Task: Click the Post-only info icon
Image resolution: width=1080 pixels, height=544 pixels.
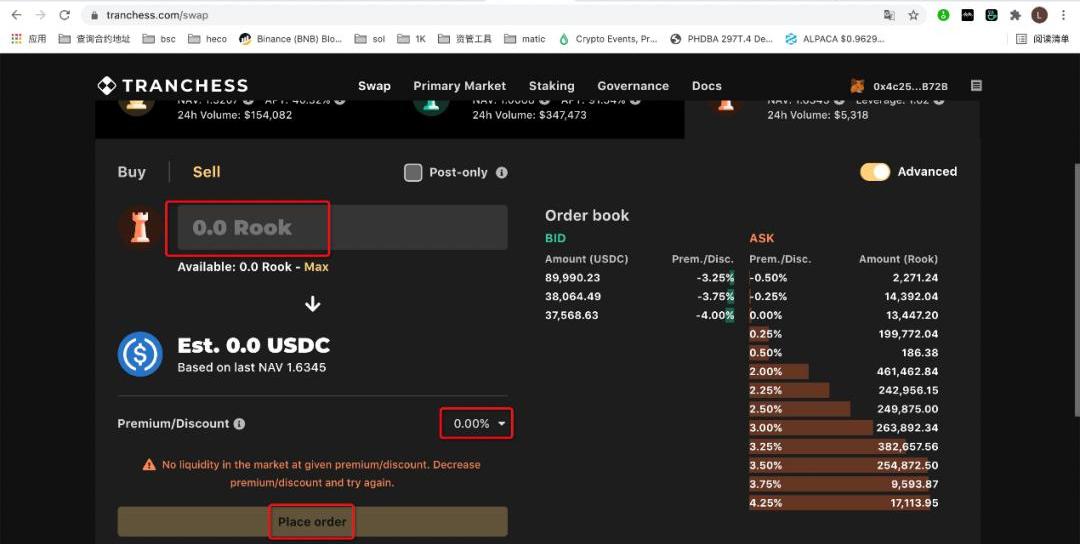Action: pyautogui.click(x=502, y=172)
